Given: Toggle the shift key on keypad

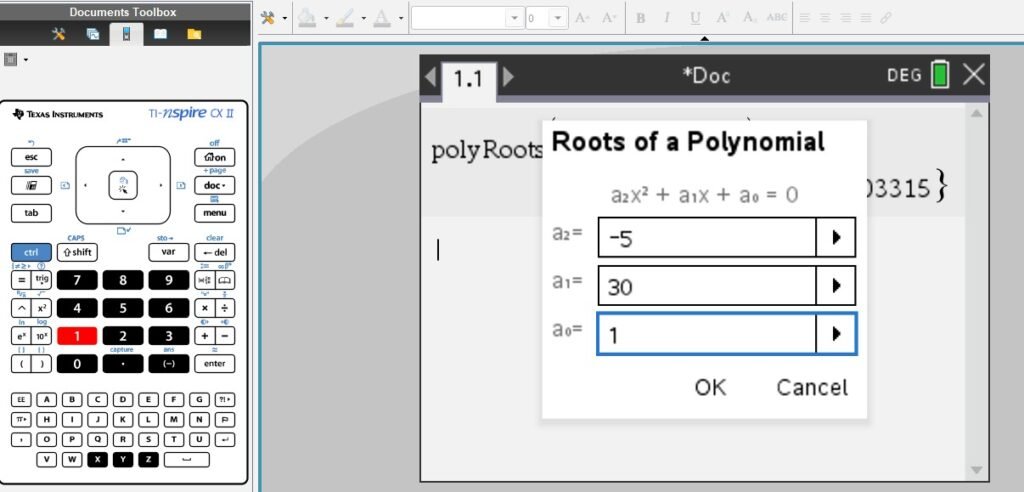Looking at the screenshot, I should click(x=77, y=252).
